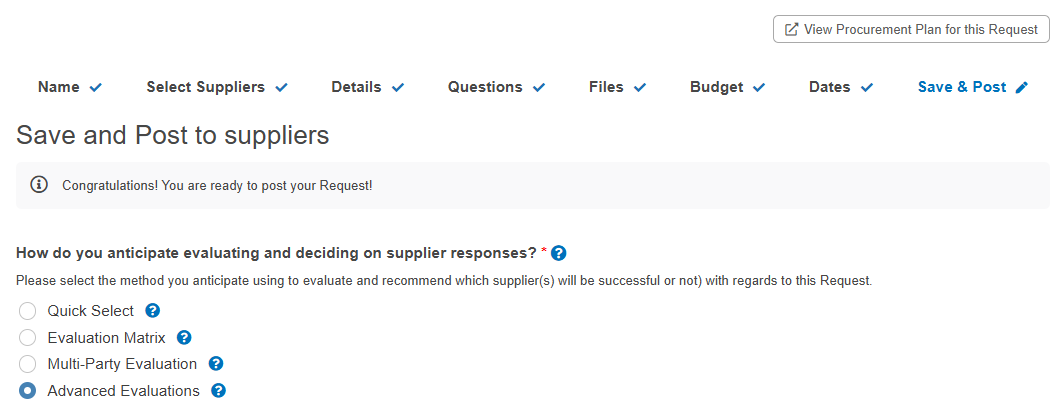Click external link icon in Procurement Plan button

point(791,30)
